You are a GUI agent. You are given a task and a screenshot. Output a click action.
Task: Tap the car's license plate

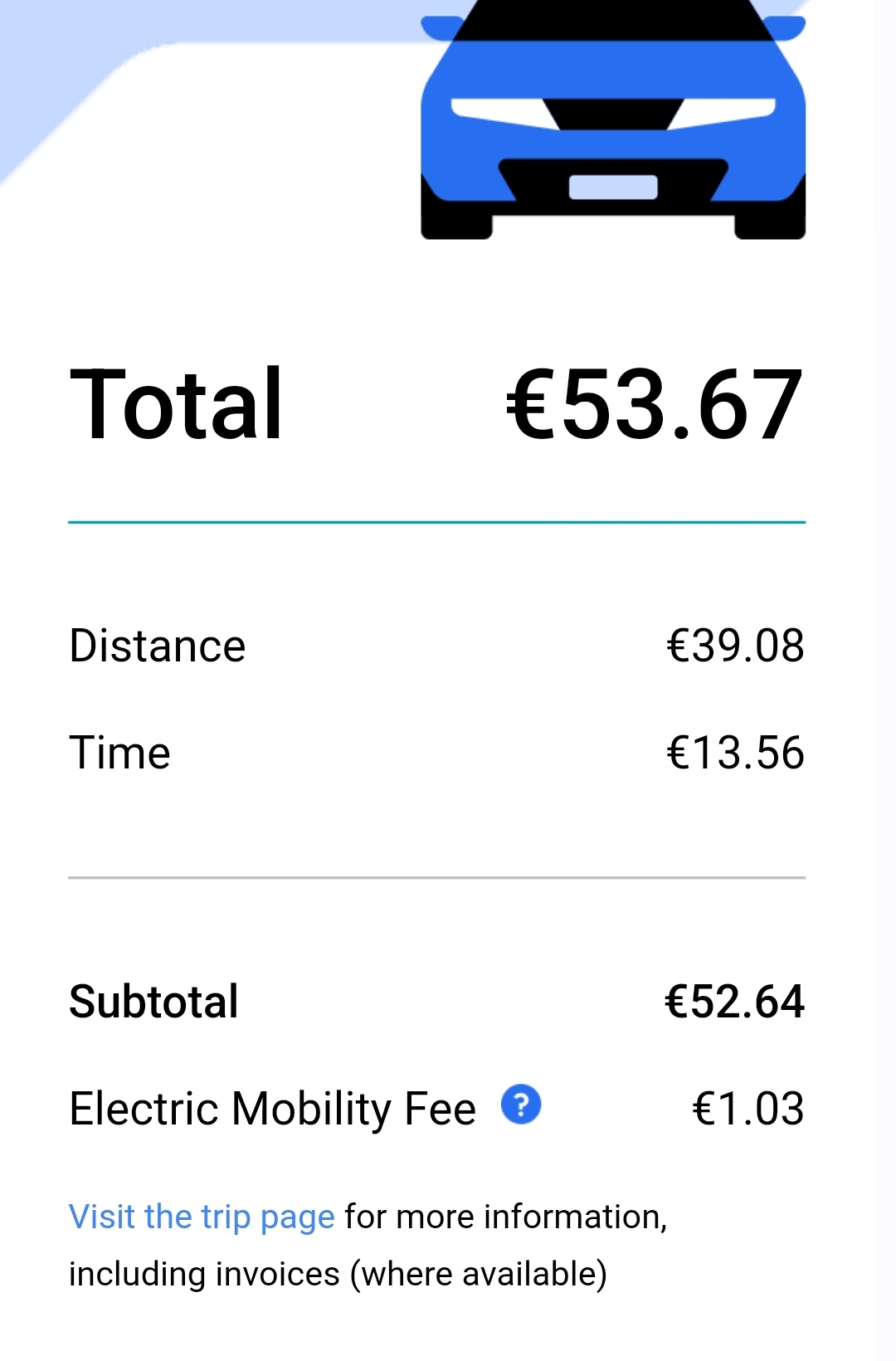point(613,187)
